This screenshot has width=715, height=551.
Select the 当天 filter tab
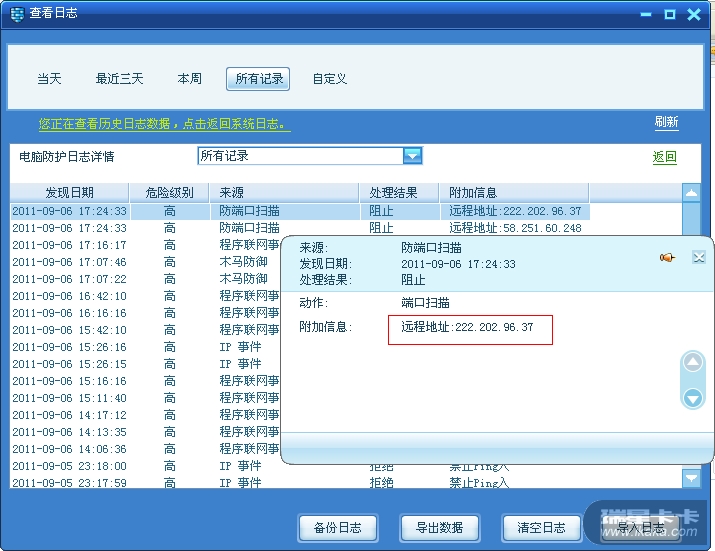[x=49, y=79]
